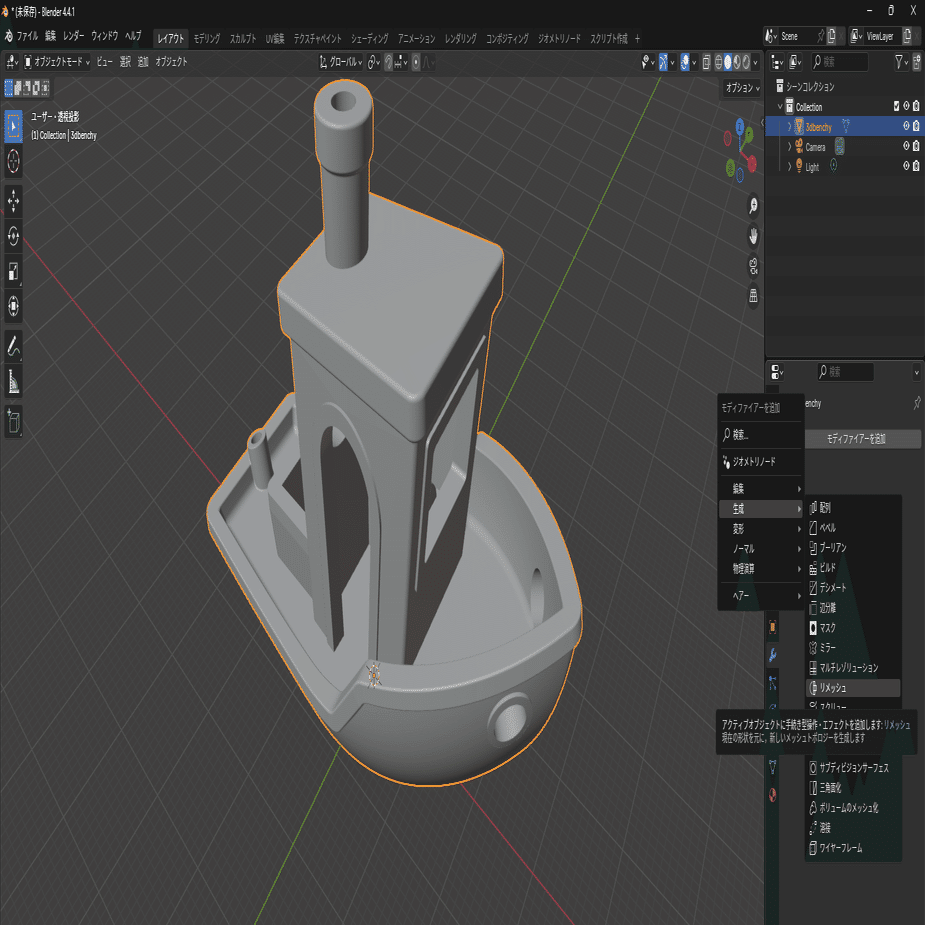Select the Scale tool

point(13,271)
